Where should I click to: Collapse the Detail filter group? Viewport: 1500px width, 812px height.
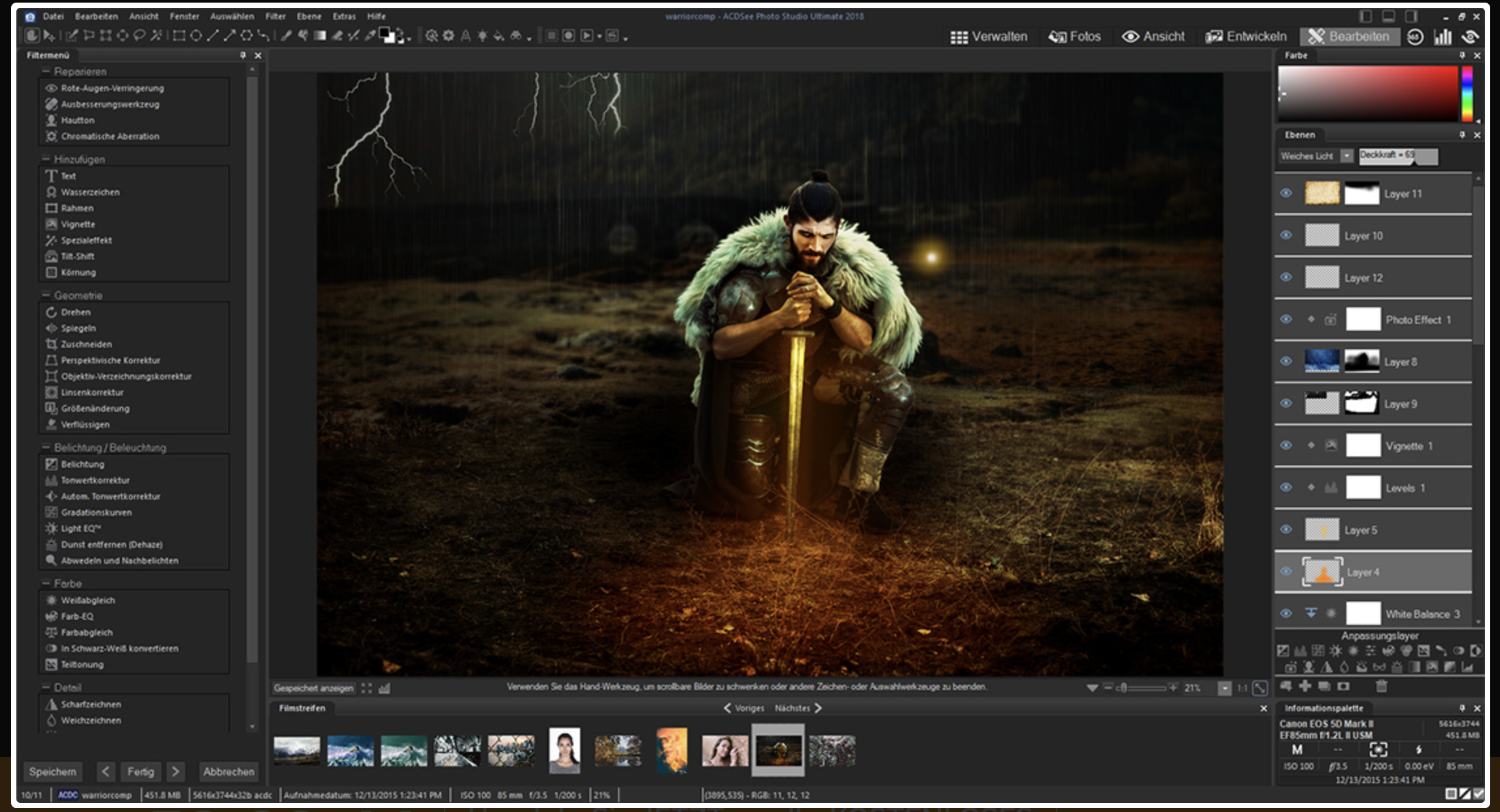(46, 687)
